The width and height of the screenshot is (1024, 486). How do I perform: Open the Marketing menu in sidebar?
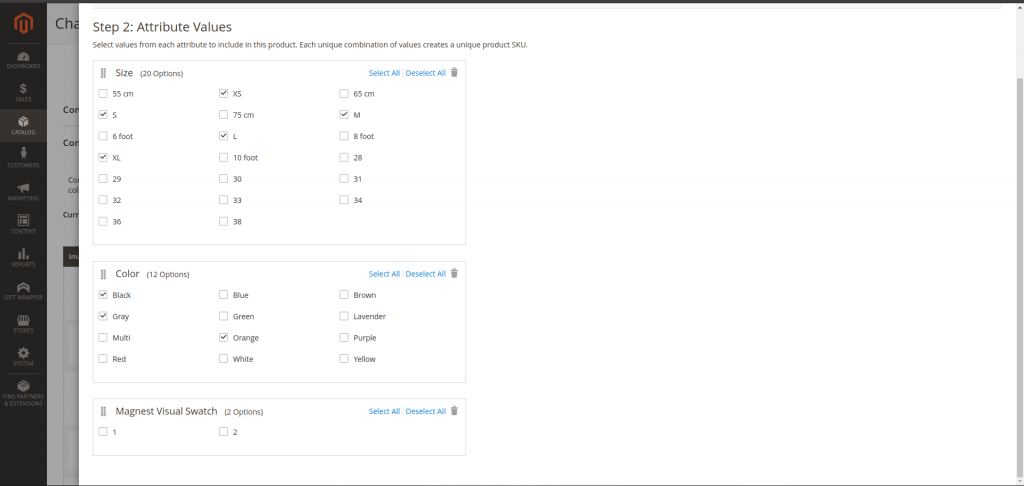point(23,190)
